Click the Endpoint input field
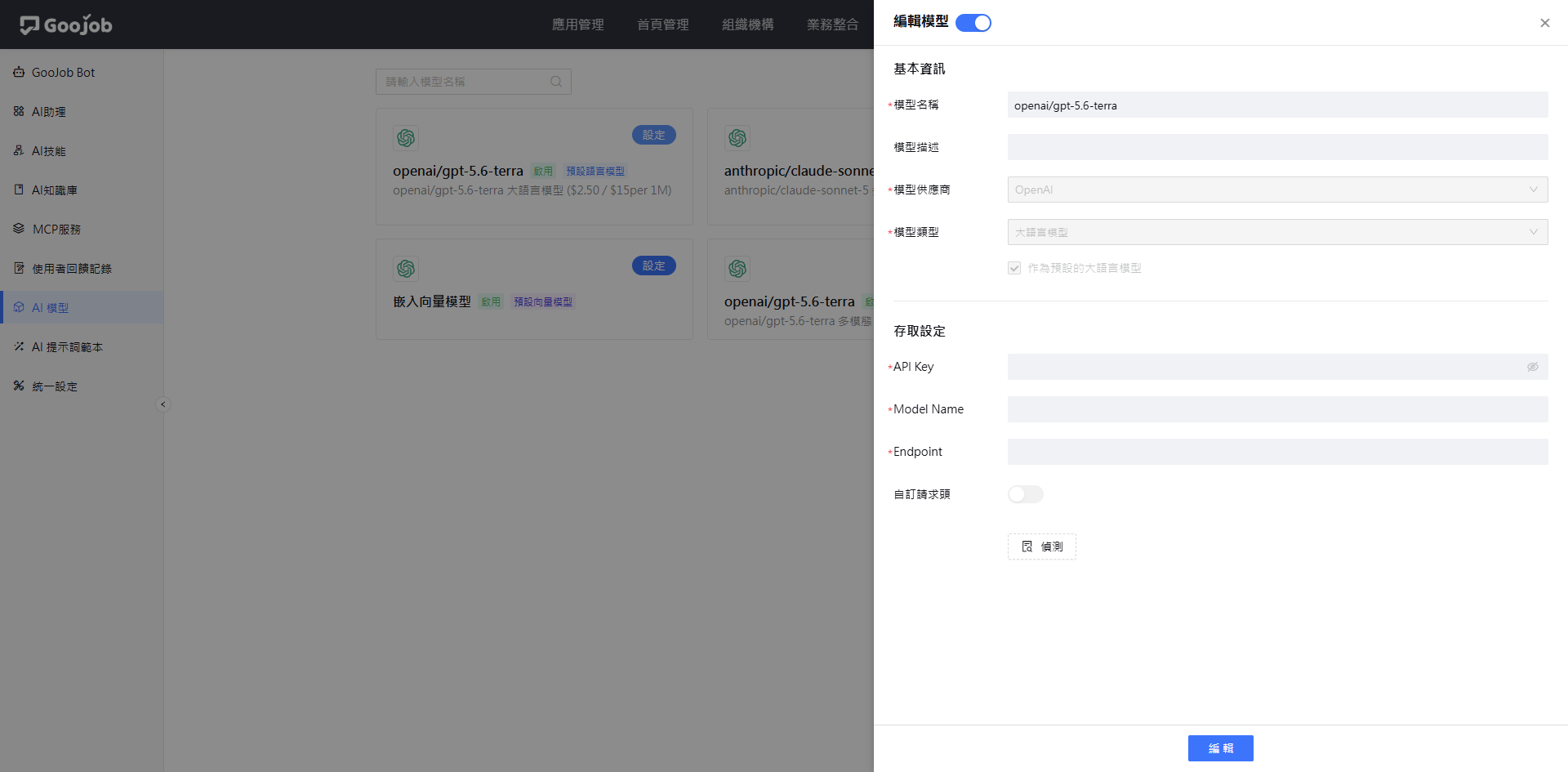 (1278, 452)
